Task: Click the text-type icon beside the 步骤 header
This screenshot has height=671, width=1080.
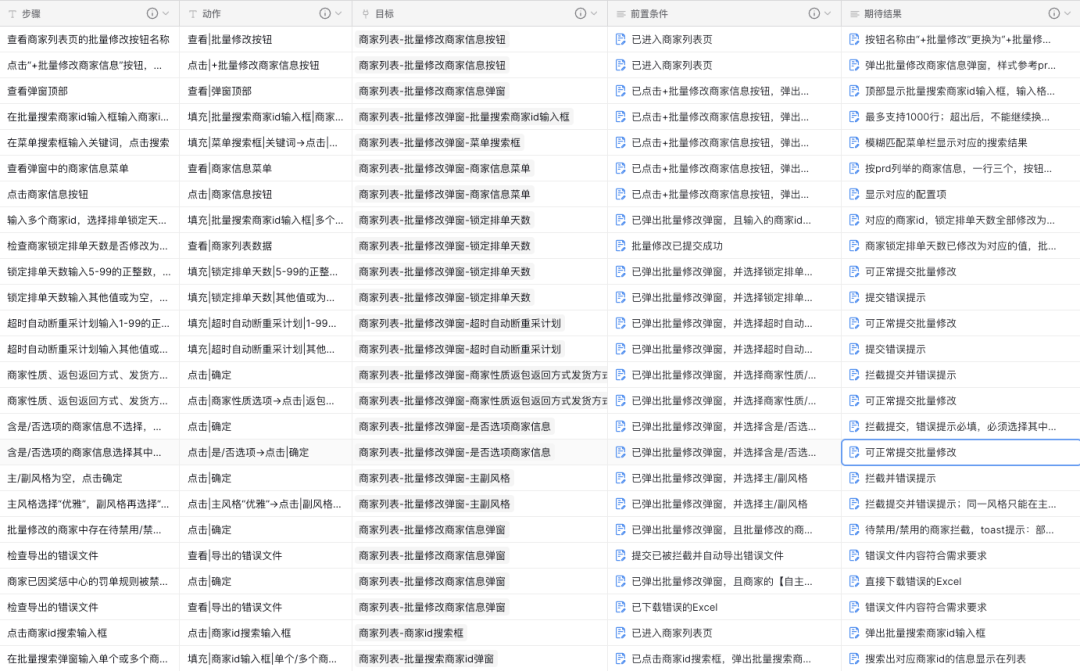Action: (x=12, y=14)
